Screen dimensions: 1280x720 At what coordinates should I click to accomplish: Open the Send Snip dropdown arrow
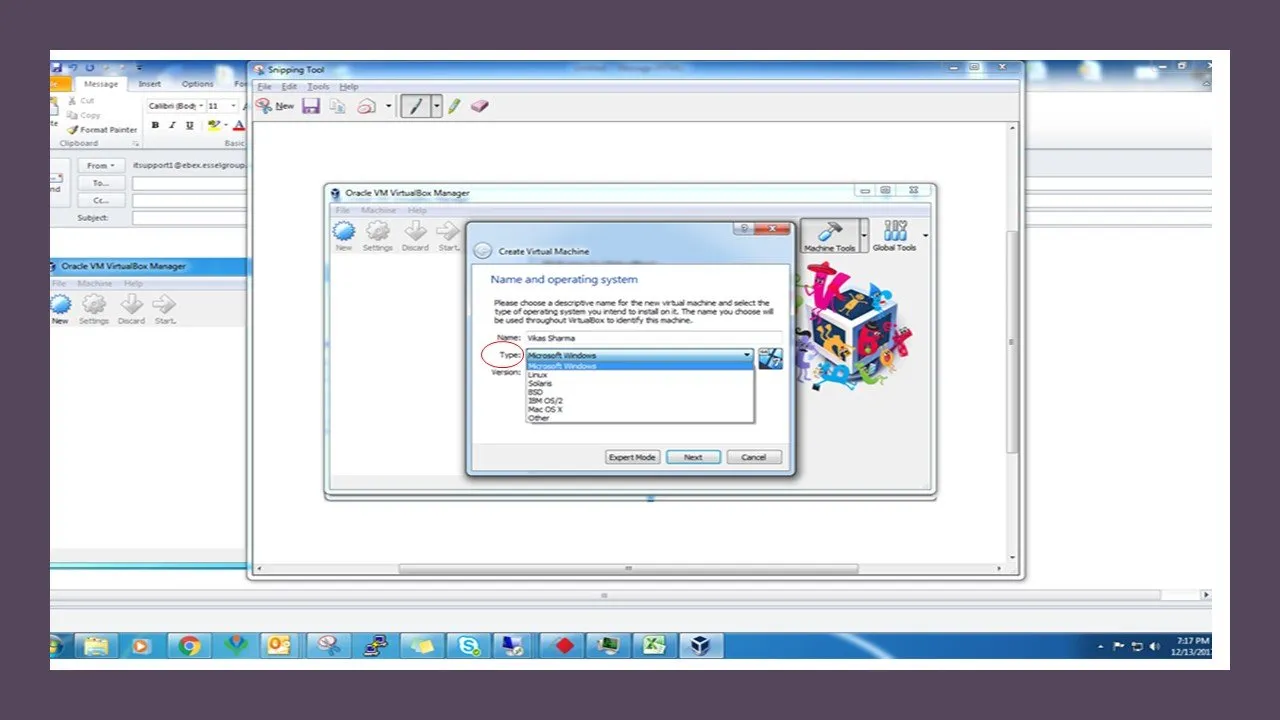tap(389, 106)
